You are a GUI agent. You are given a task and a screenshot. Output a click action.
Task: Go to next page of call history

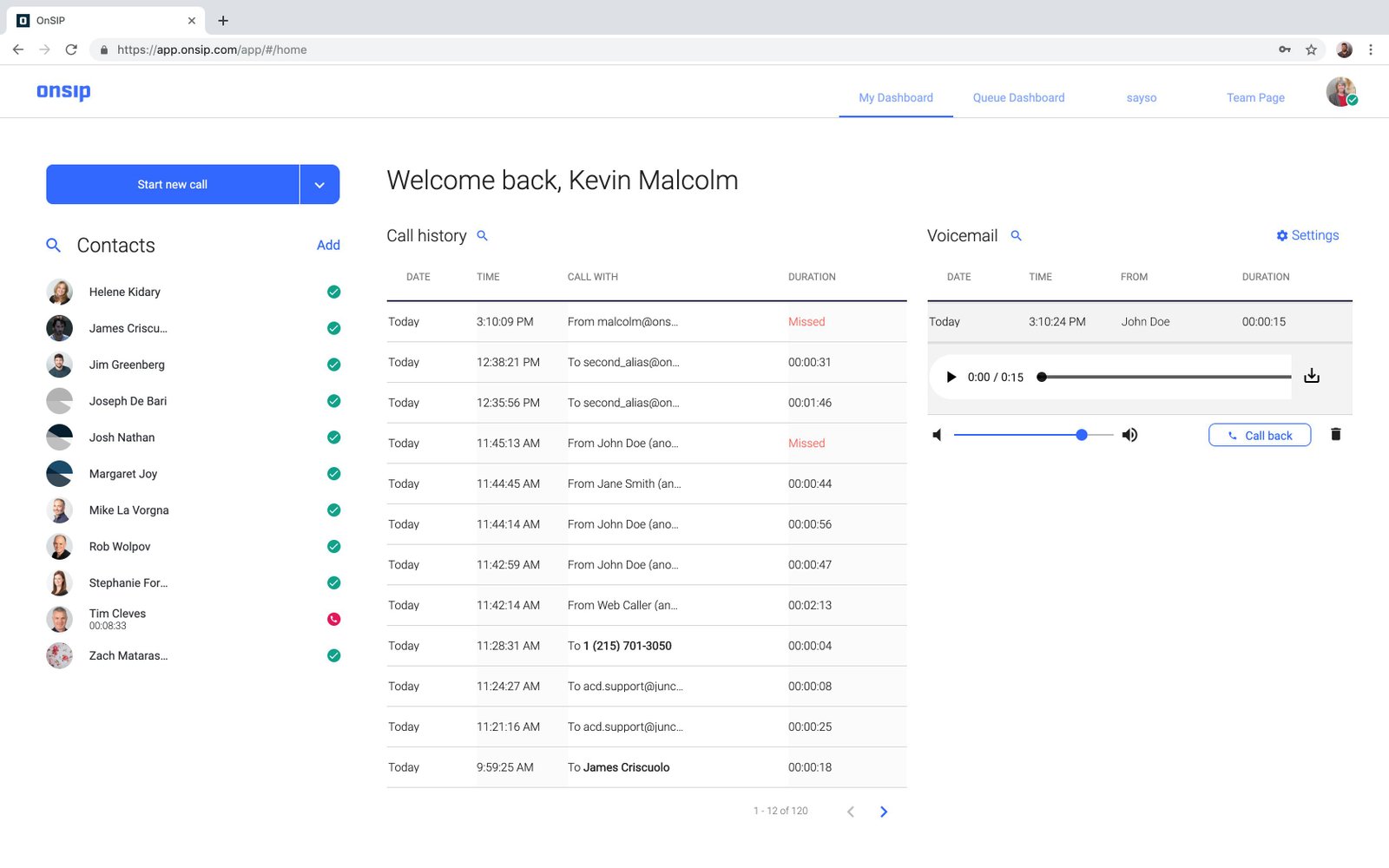[x=884, y=812]
